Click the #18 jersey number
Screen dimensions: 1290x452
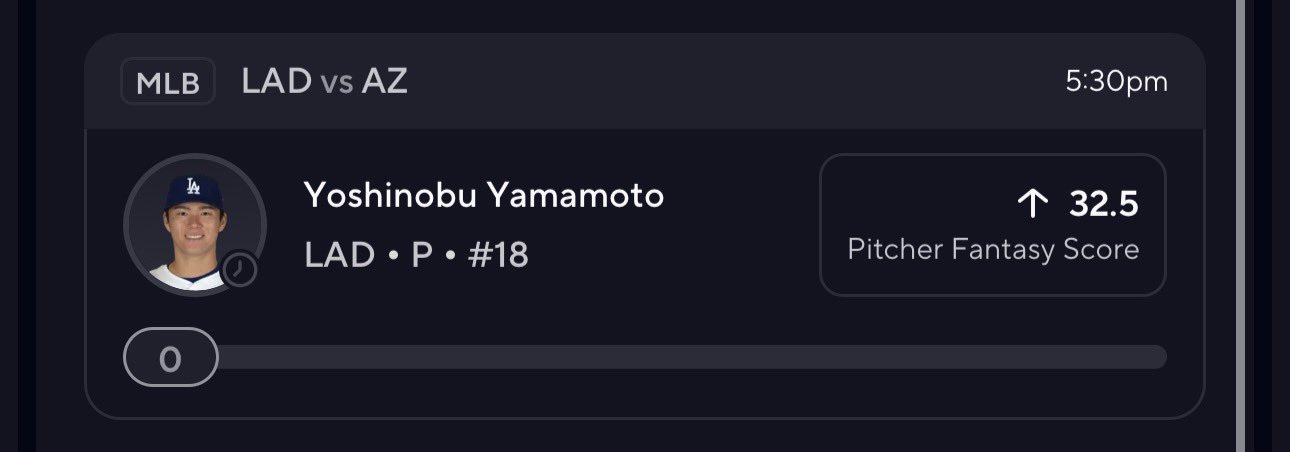(x=498, y=255)
